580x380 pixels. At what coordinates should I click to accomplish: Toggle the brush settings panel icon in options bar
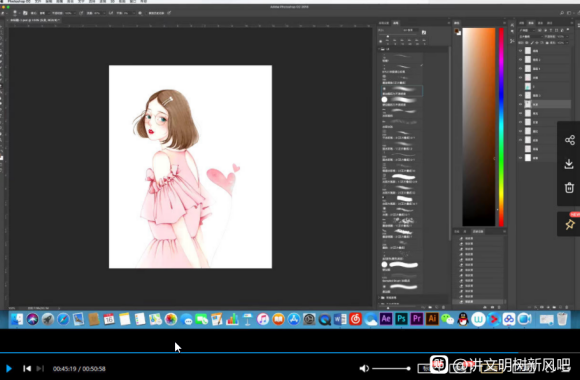(x=25, y=13)
